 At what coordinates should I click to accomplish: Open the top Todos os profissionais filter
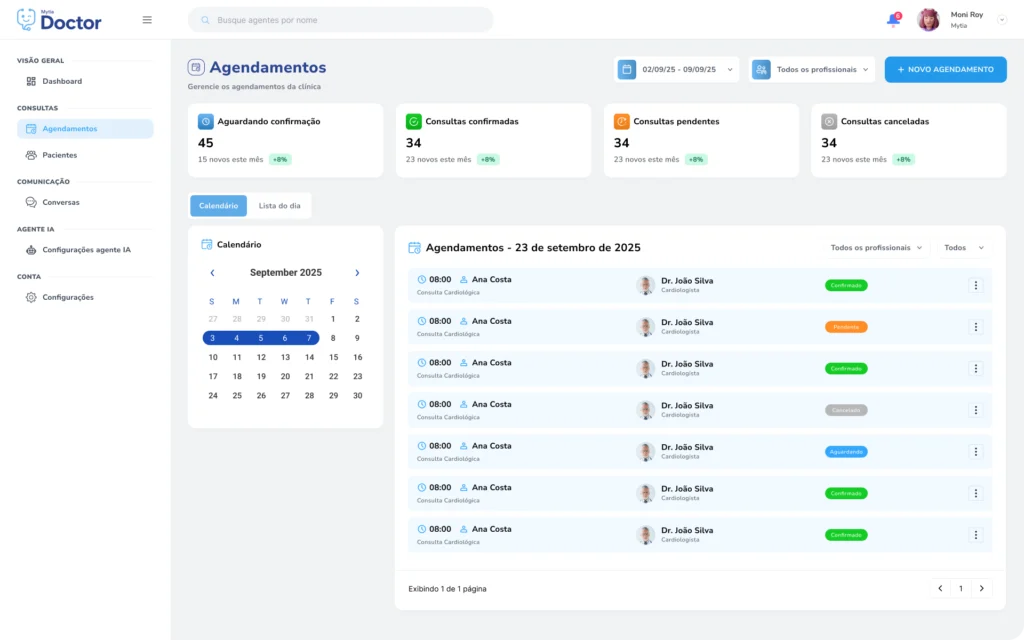811,70
